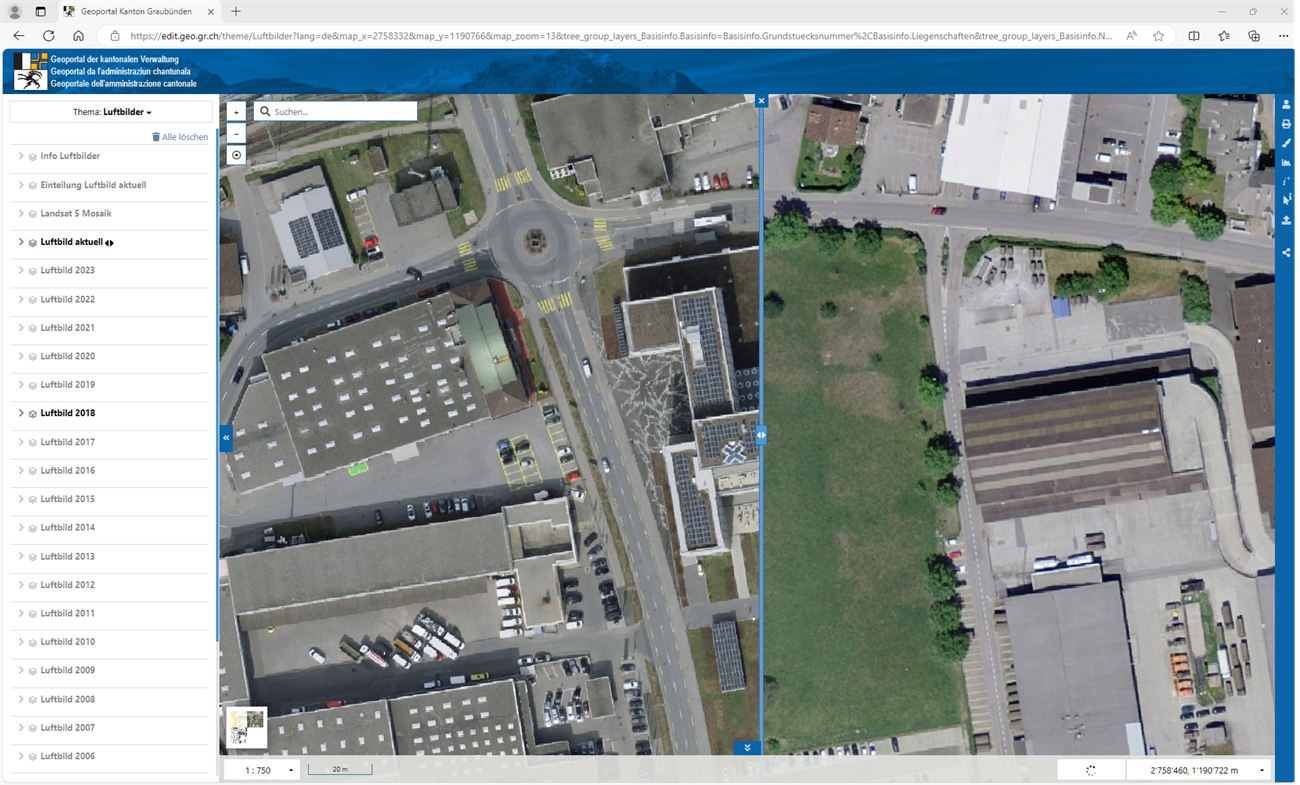Click the Alle löschen link
The height and width of the screenshot is (785, 1300).
tap(180, 137)
